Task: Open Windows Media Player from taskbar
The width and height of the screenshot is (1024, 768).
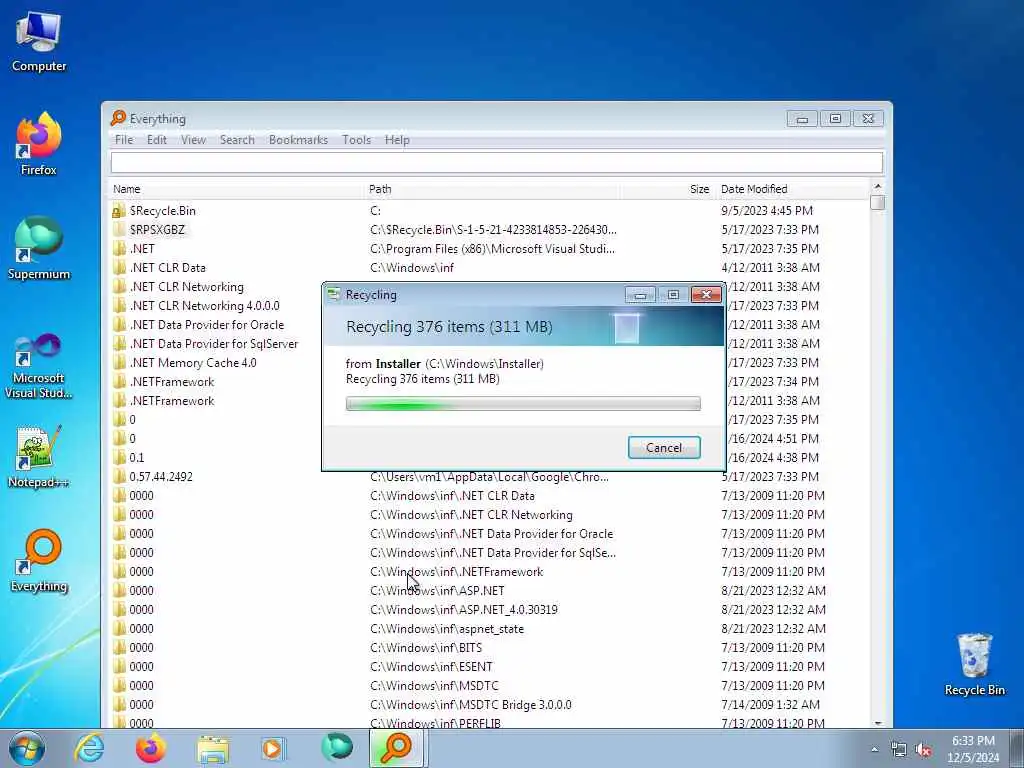Action: (x=273, y=748)
